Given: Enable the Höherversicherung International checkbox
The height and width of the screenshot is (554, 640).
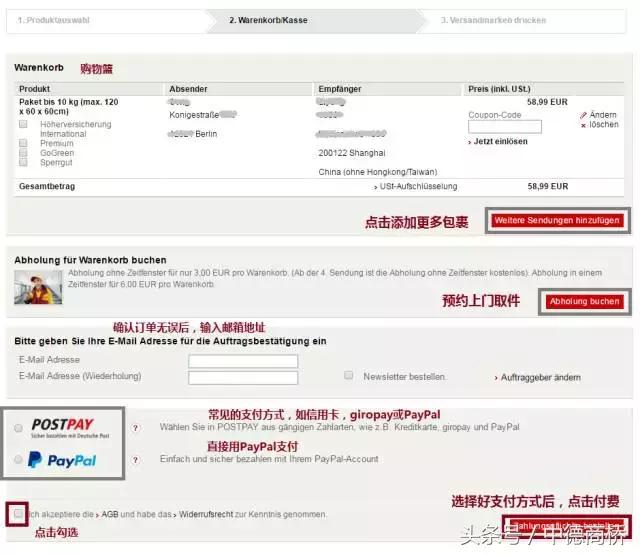Looking at the screenshot, I should click(23, 124).
